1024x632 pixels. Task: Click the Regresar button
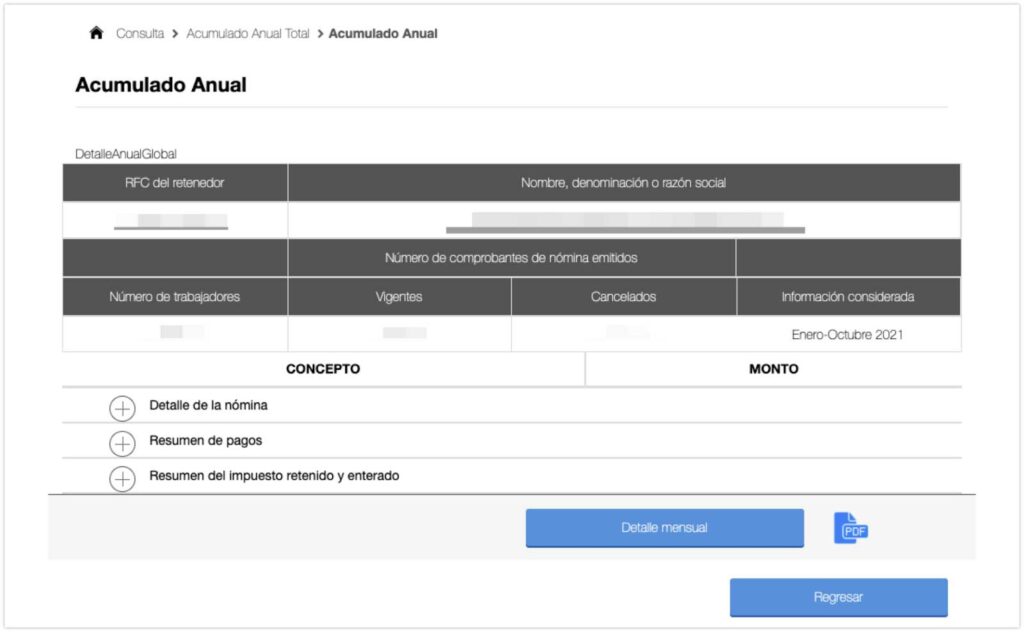click(x=838, y=597)
